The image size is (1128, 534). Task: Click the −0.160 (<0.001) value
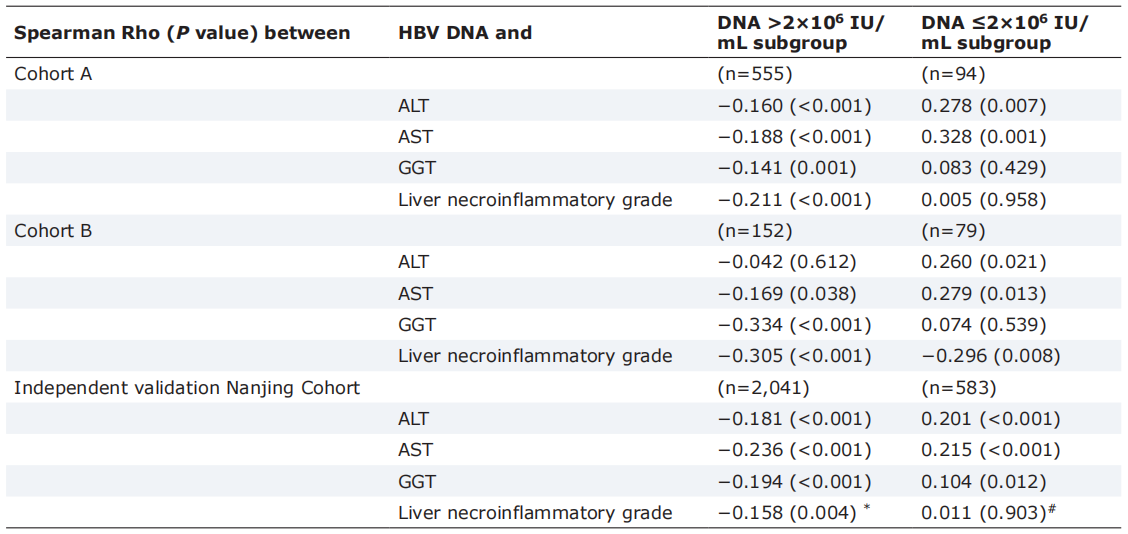pyautogui.click(x=794, y=106)
